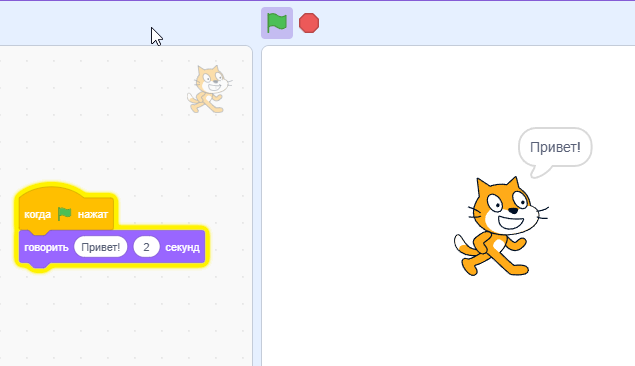This screenshot has height=366, width=635.
Task: Stop the project with the red octagon
Action: [309, 23]
